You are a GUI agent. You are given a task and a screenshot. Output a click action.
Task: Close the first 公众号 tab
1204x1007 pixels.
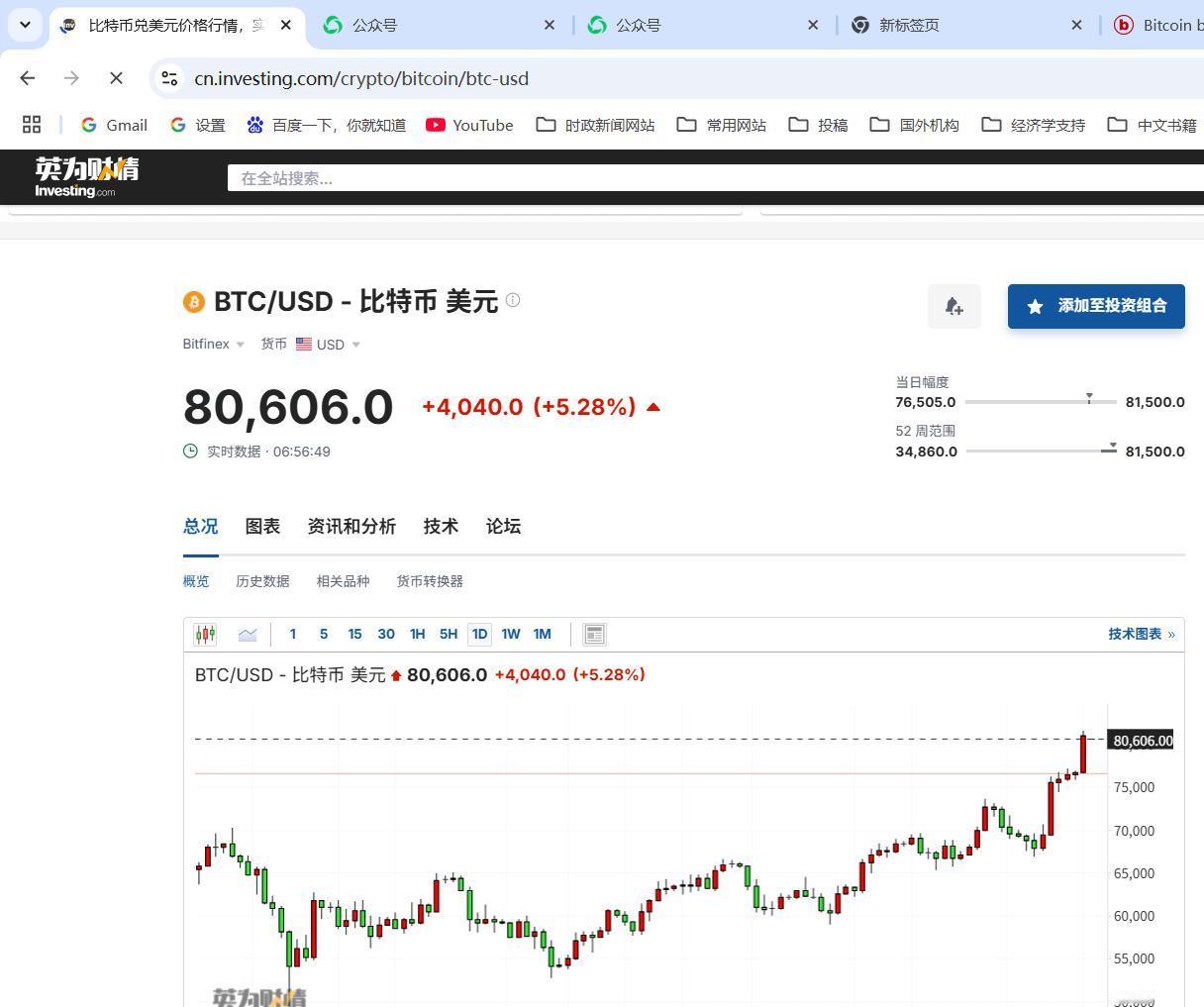(550, 25)
